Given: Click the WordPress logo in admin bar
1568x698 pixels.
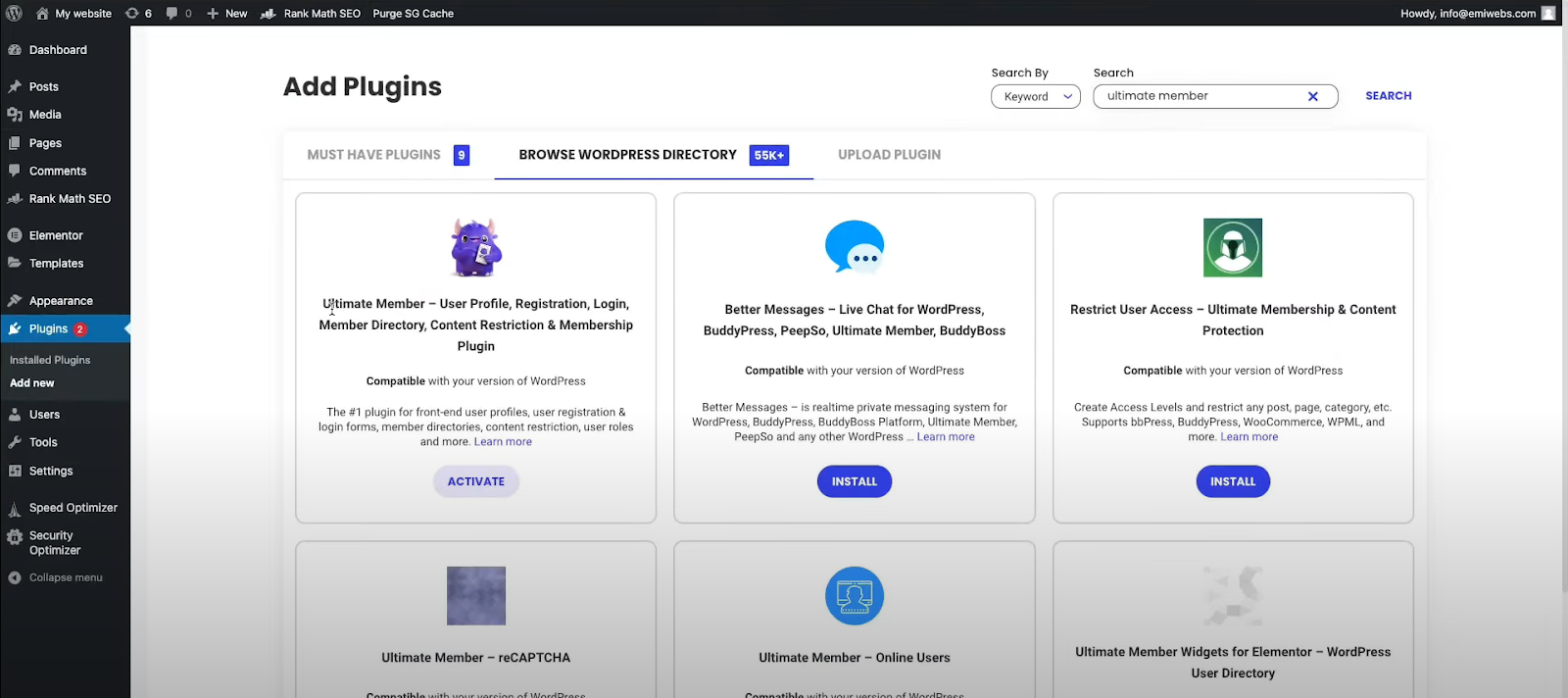Looking at the screenshot, I should coord(14,13).
